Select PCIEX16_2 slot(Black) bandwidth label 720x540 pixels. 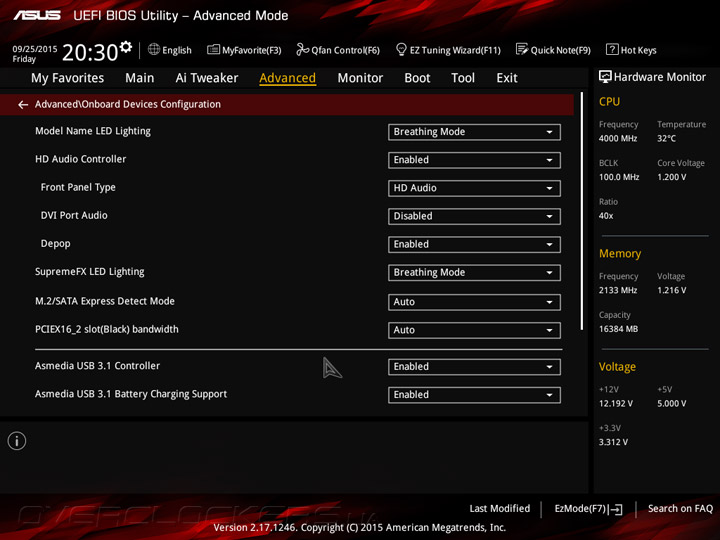(x=107, y=329)
